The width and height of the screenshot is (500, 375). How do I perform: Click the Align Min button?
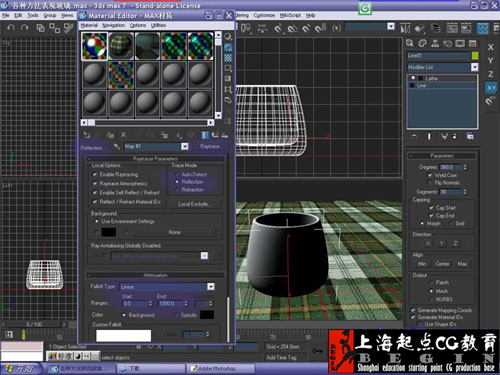(x=422, y=264)
